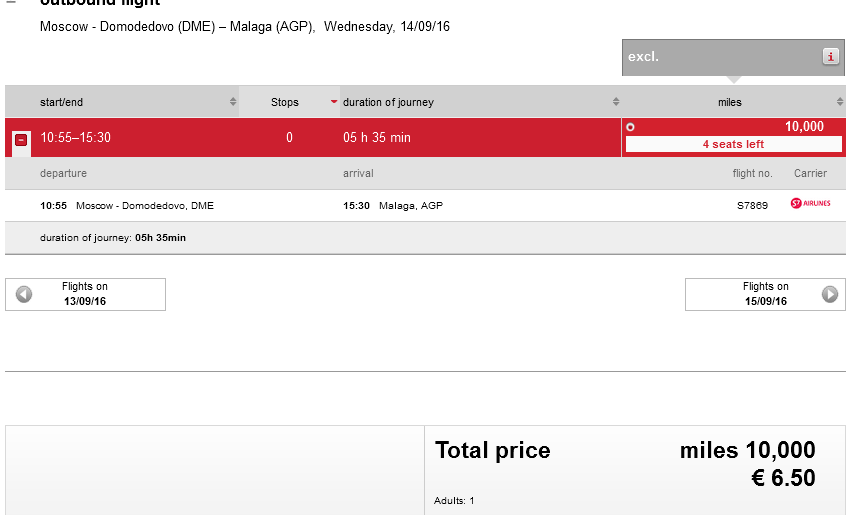Click the miles column header

coord(730,102)
